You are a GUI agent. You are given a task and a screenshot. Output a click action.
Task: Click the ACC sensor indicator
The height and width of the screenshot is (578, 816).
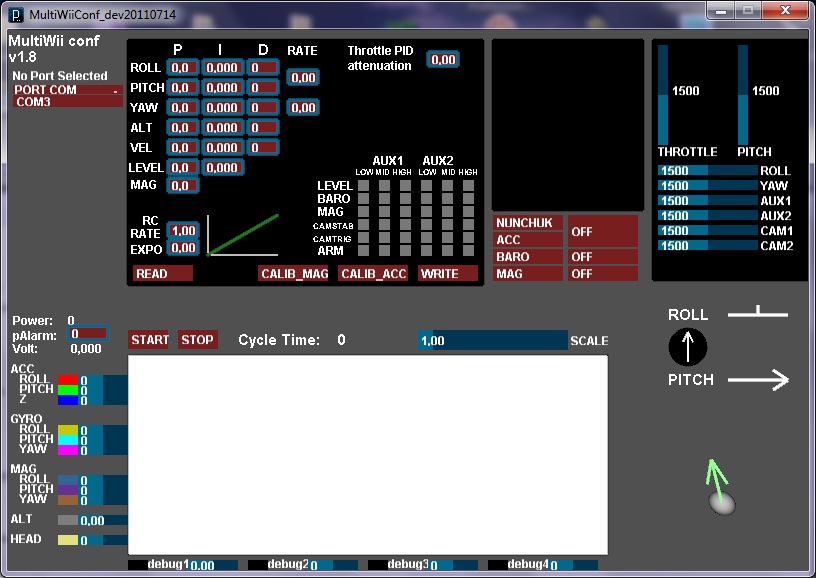[528, 239]
